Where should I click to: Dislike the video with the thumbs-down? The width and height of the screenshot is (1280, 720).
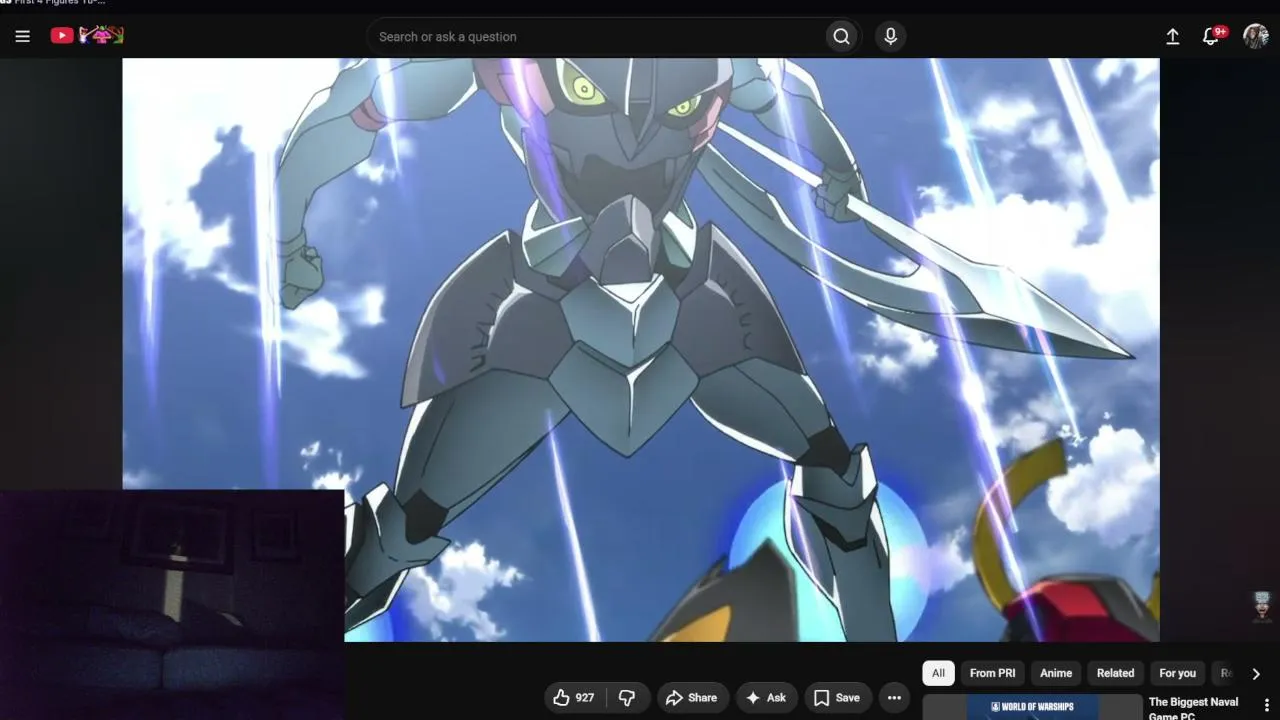(628, 698)
